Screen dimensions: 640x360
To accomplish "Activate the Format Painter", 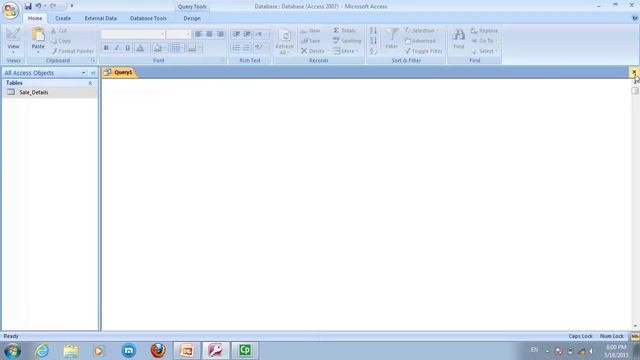I will point(73,51).
